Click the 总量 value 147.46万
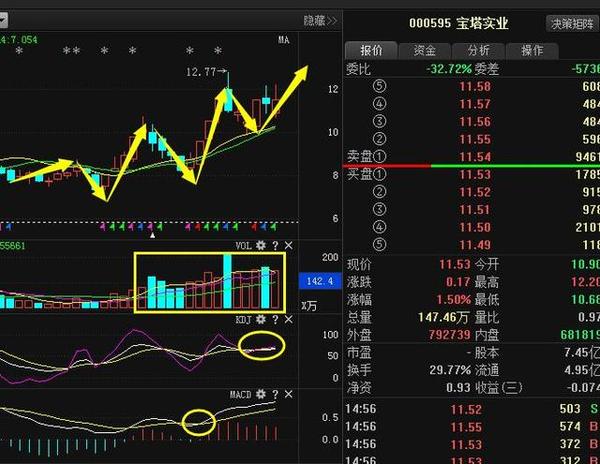Screen dimensions: 600x464 coord(444,317)
